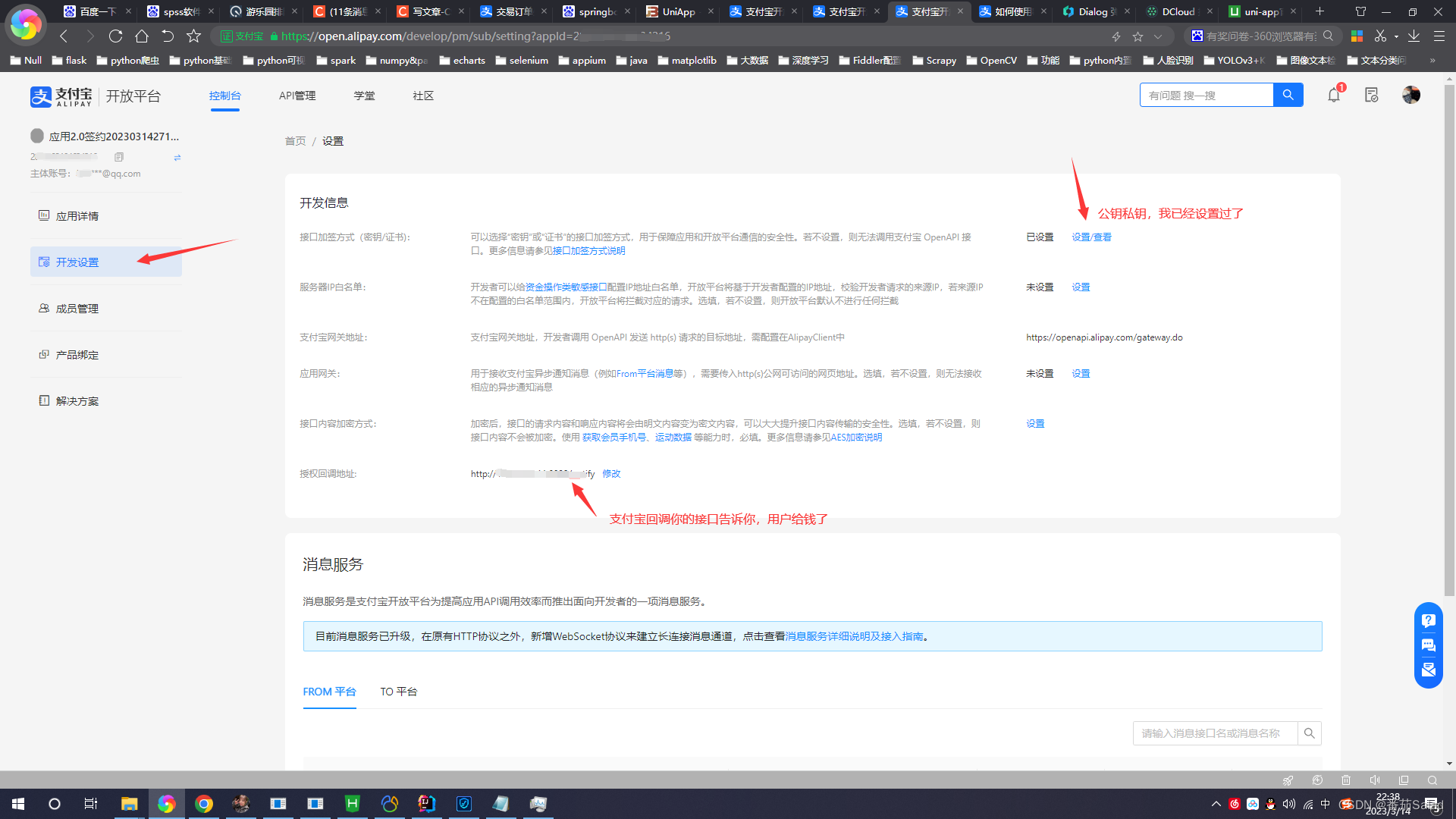The height and width of the screenshot is (819, 1456).
Task: Select the FROM 平台 tab
Action: (x=329, y=692)
